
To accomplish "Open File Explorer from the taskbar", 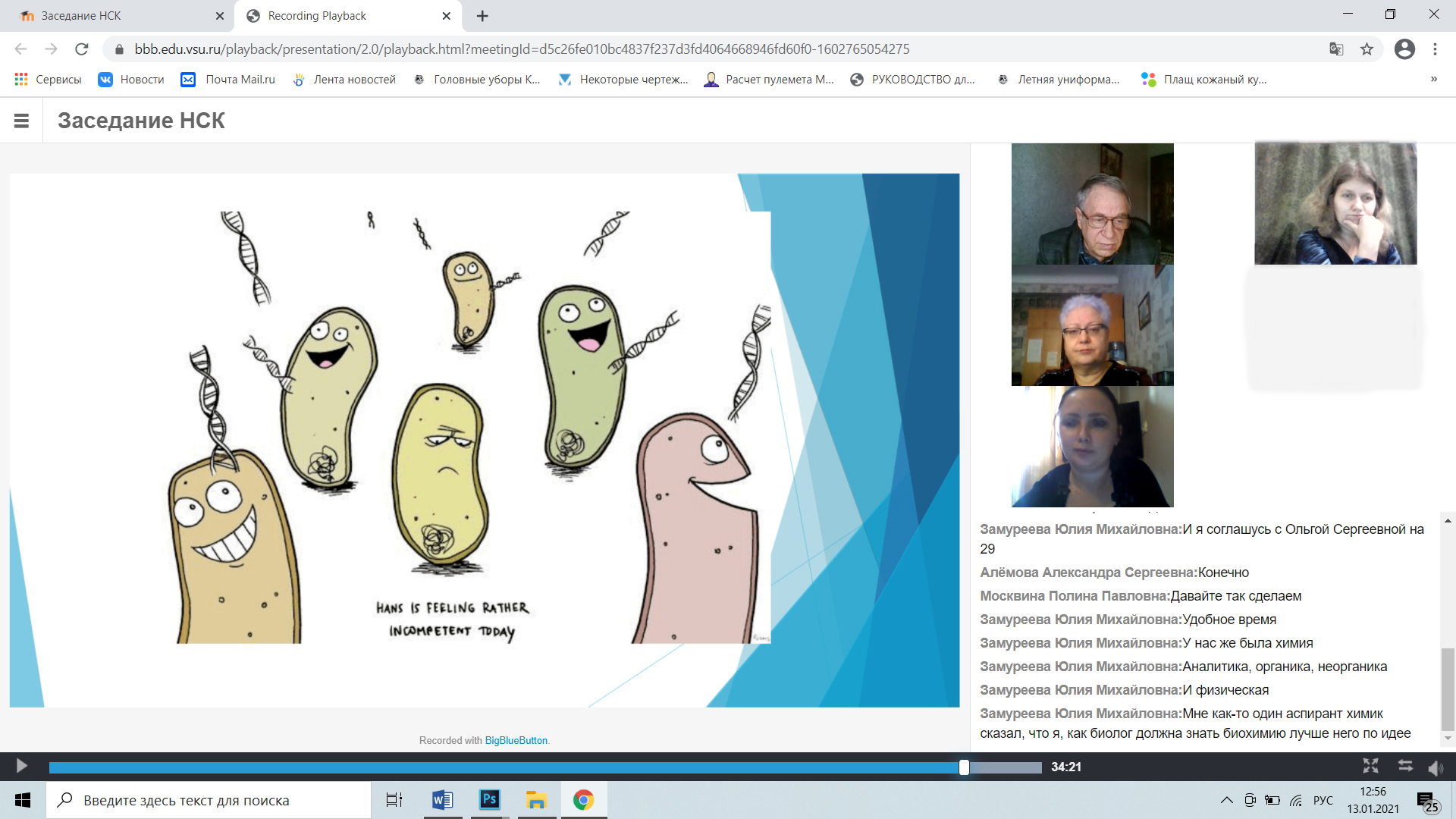I will pos(536,800).
